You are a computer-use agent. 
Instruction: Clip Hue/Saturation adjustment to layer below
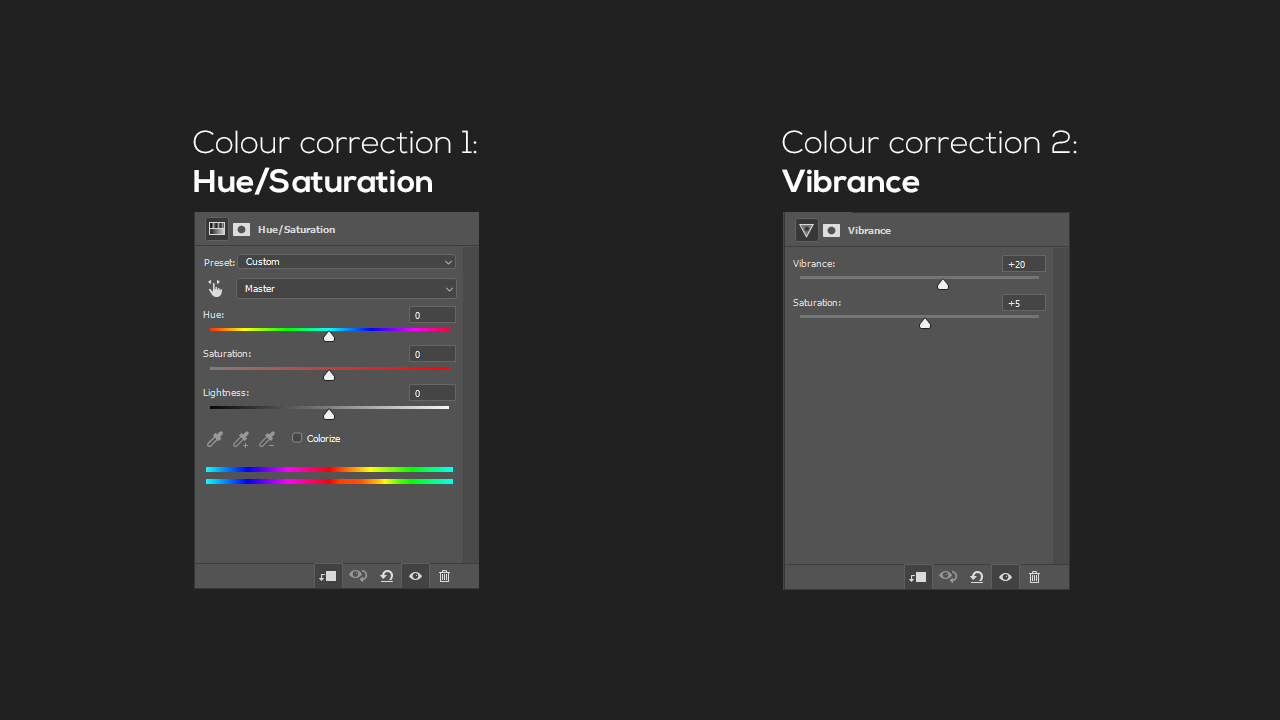click(327, 576)
